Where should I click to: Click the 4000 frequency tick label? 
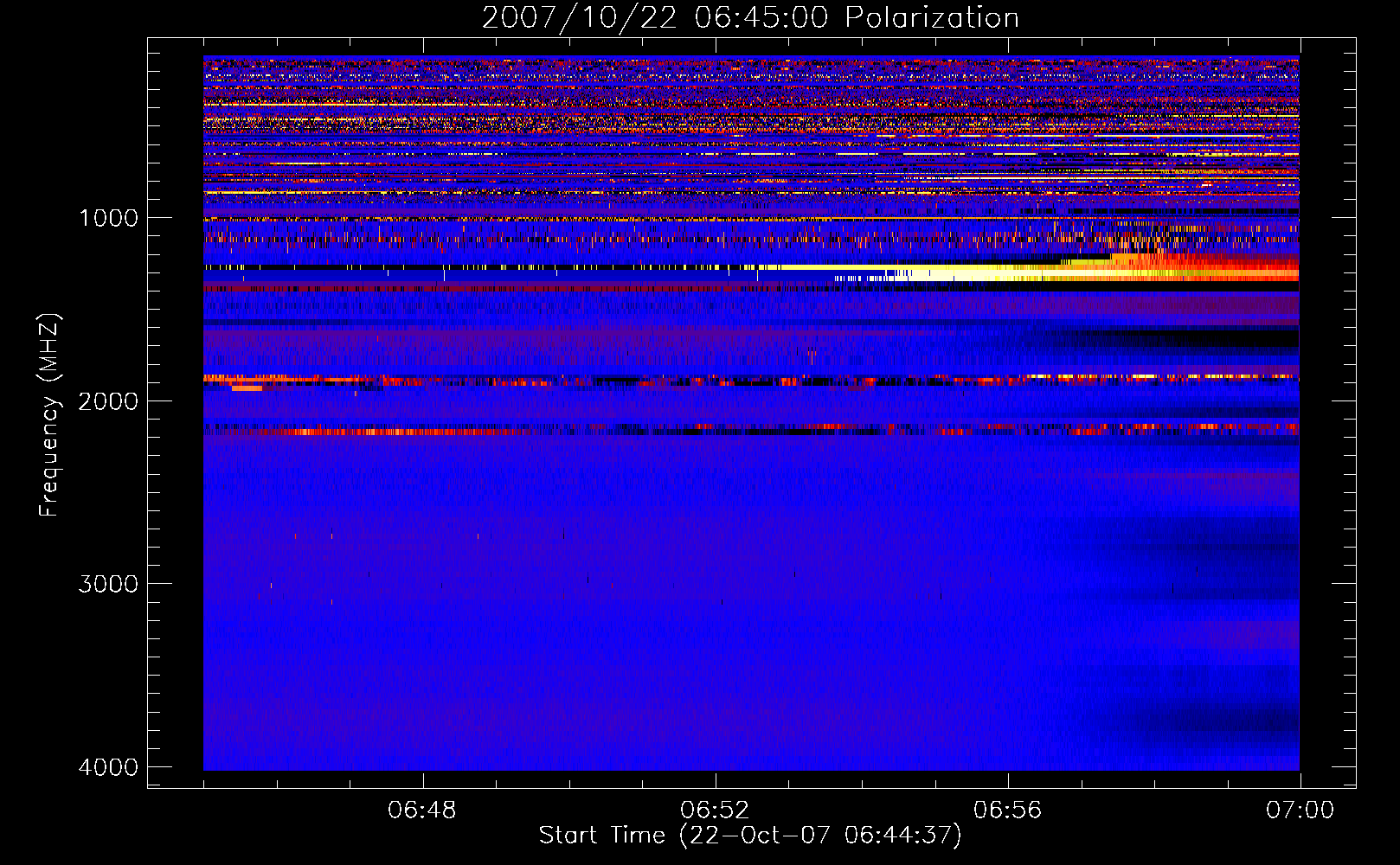pyautogui.click(x=109, y=767)
